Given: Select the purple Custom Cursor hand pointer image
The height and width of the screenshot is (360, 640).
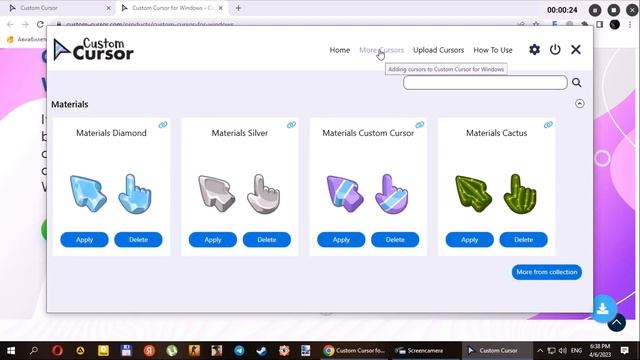Looking at the screenshot, I should [391, 194].
